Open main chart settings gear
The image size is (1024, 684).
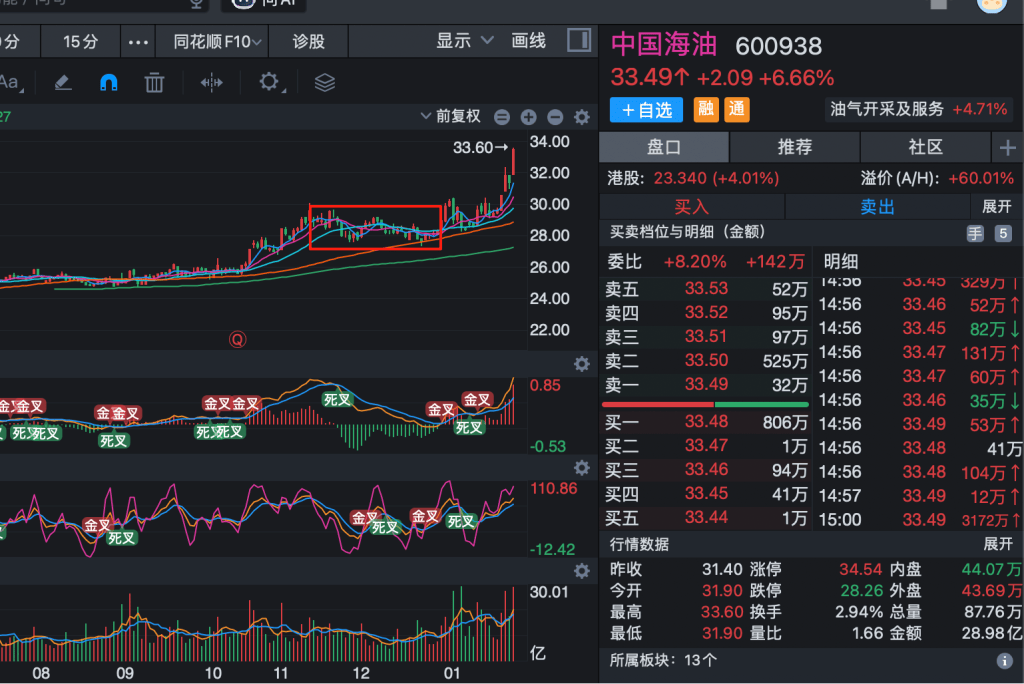pos(581,117)
